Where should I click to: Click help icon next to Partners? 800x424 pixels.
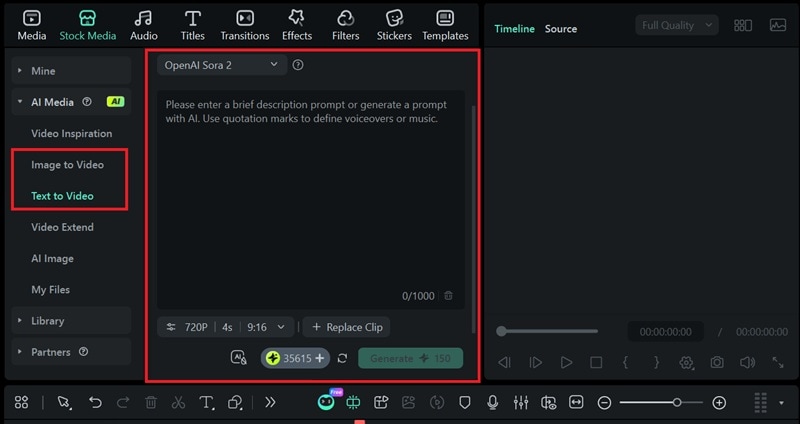(x=84, y=352)
